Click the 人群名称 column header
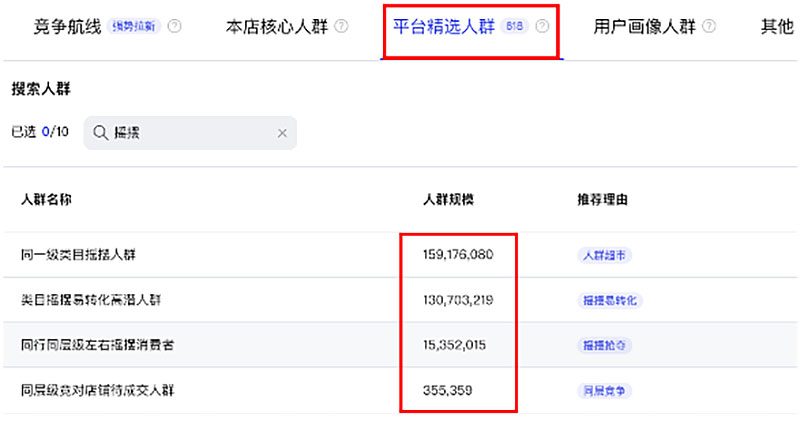The width and height of the screenshot is (800, 421). click(46, 199)
